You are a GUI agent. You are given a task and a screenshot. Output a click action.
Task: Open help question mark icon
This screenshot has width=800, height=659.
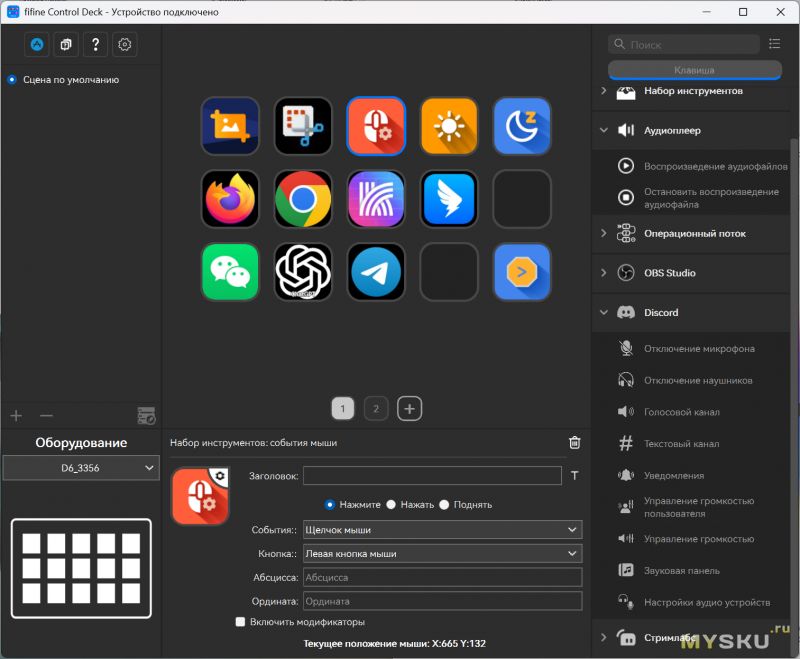coord(95,44)
